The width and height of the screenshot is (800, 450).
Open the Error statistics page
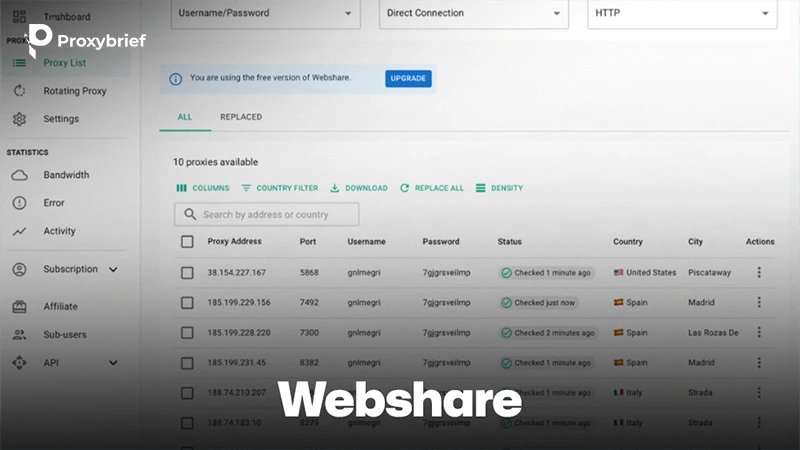54,203
